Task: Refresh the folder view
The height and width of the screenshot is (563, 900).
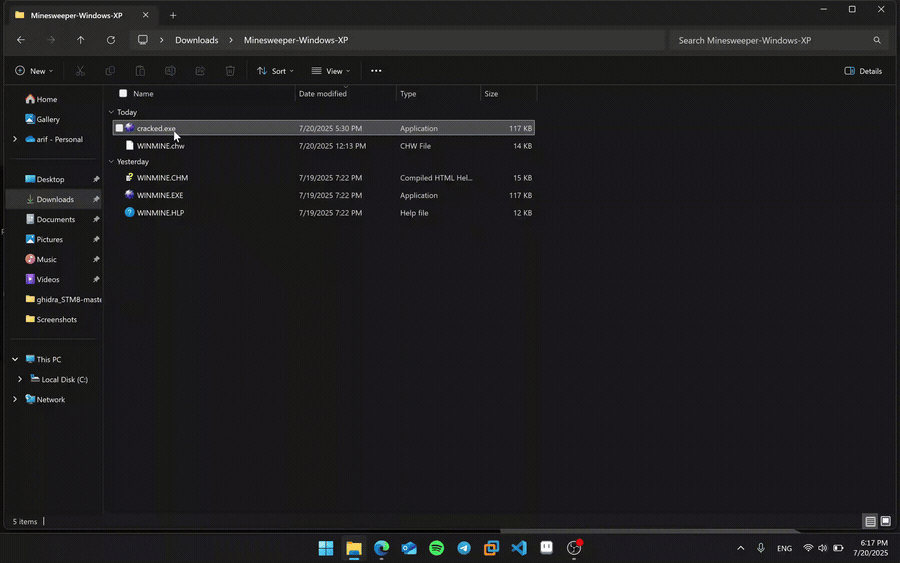Action: 111,40
